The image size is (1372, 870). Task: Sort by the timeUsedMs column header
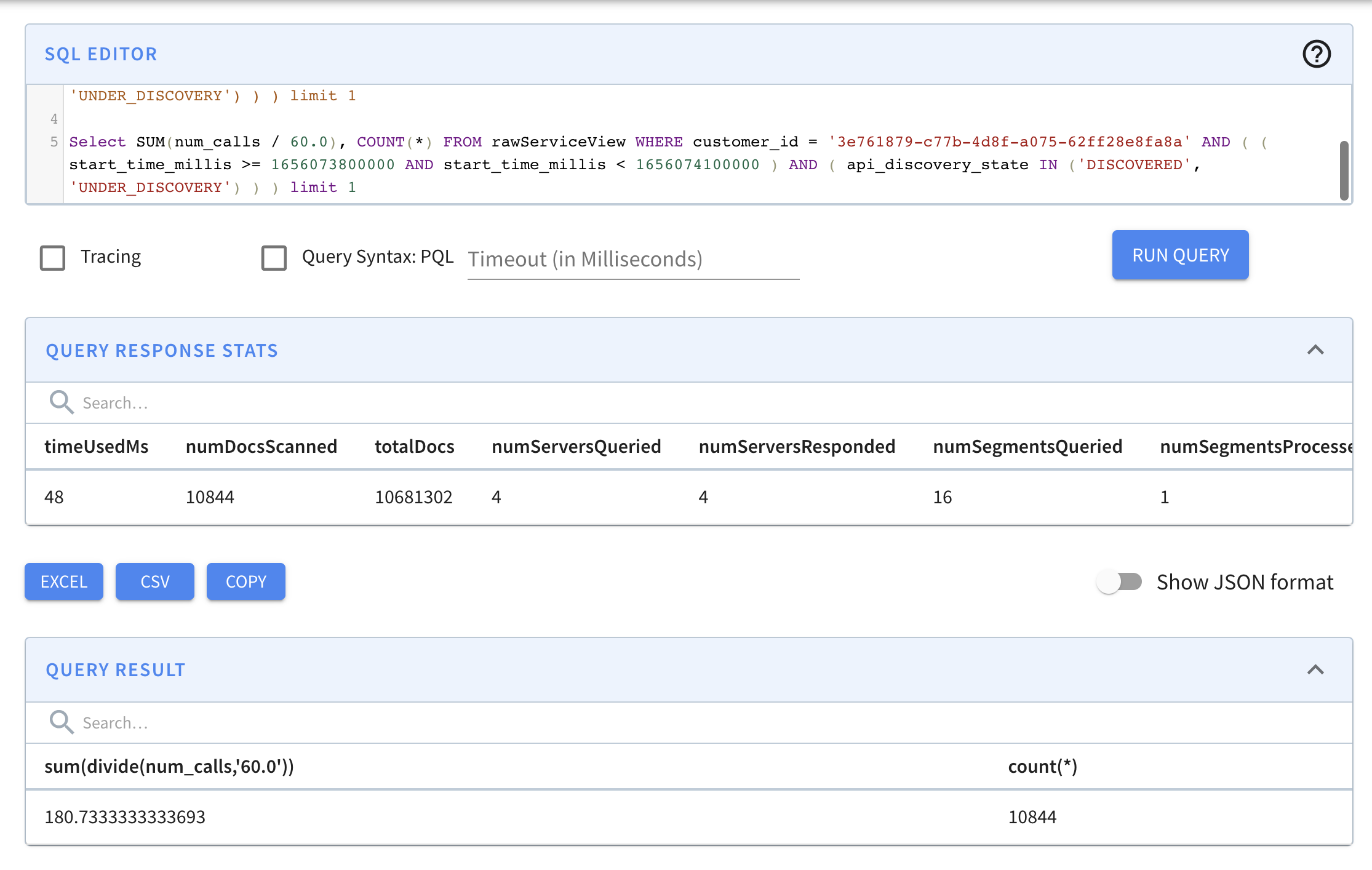point(97,447)
